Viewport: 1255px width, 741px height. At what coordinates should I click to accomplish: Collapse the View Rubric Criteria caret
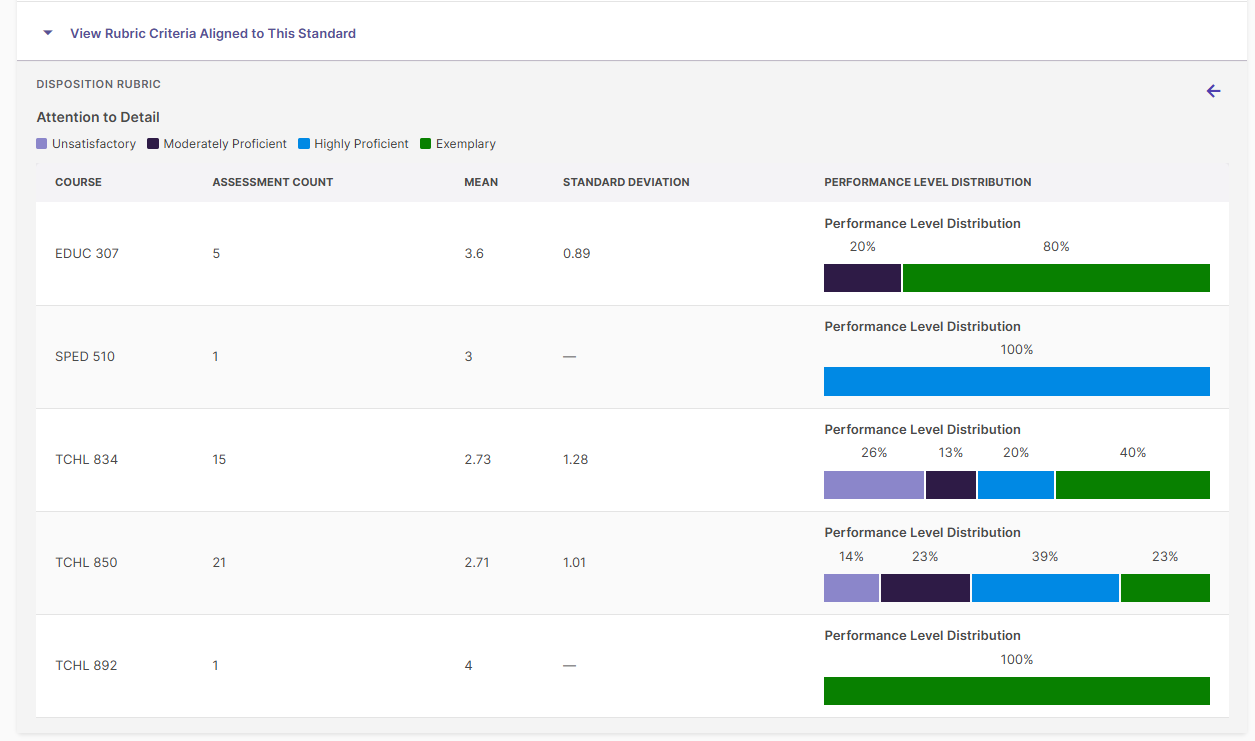coord(48,33)
